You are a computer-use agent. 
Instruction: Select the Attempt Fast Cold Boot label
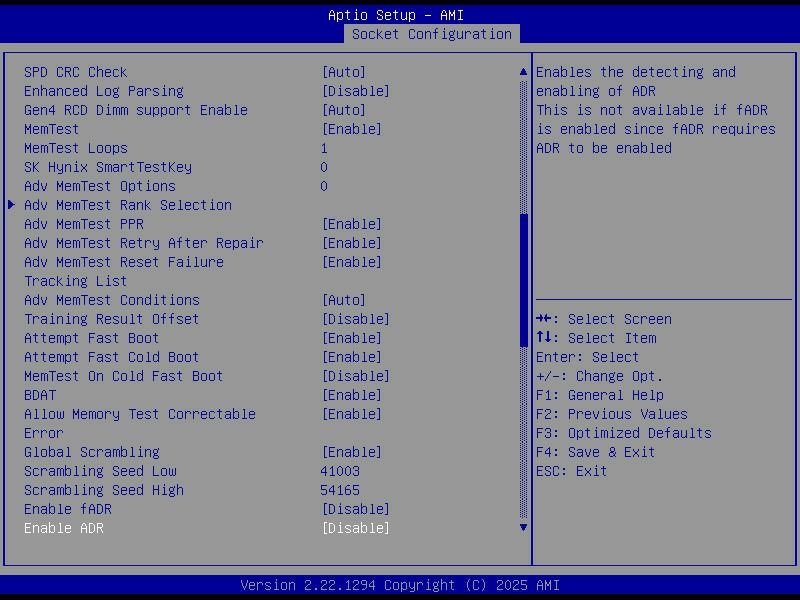point(111,357)
